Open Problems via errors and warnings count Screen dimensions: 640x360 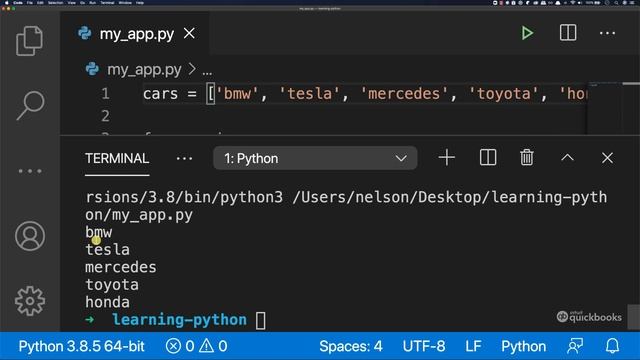point(196,346)
